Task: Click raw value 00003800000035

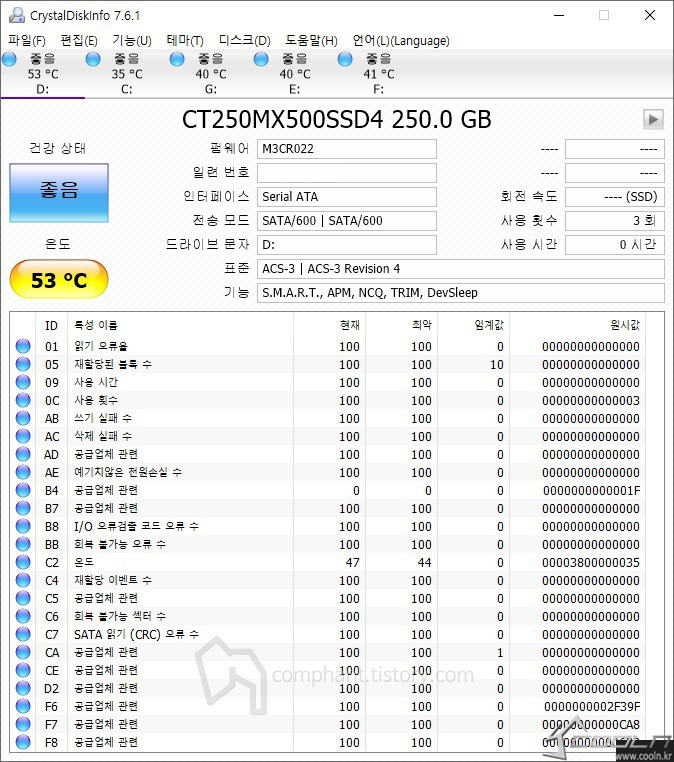Action: (x=591, y=562)
